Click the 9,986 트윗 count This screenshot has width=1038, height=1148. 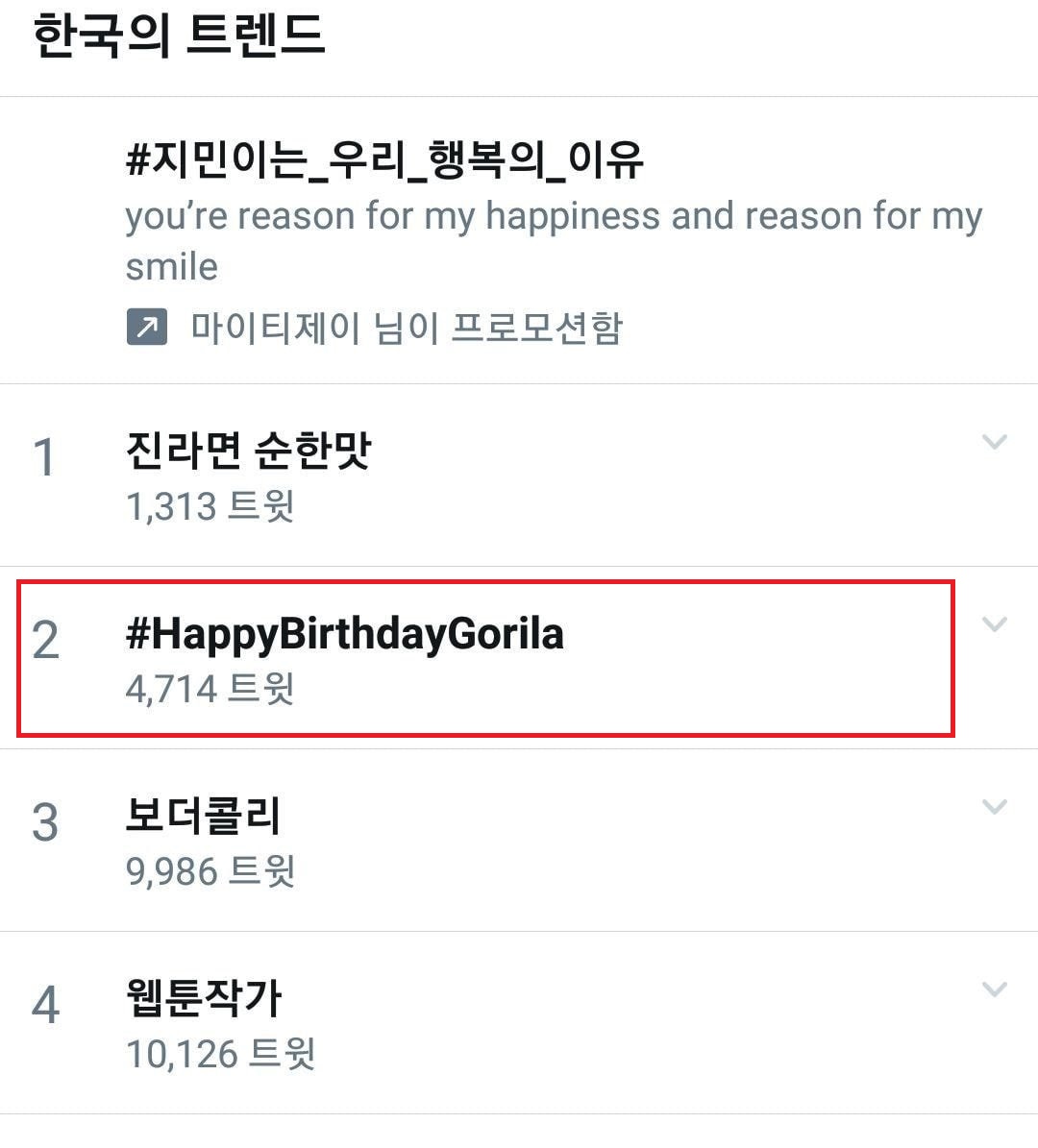click(210, 871)
